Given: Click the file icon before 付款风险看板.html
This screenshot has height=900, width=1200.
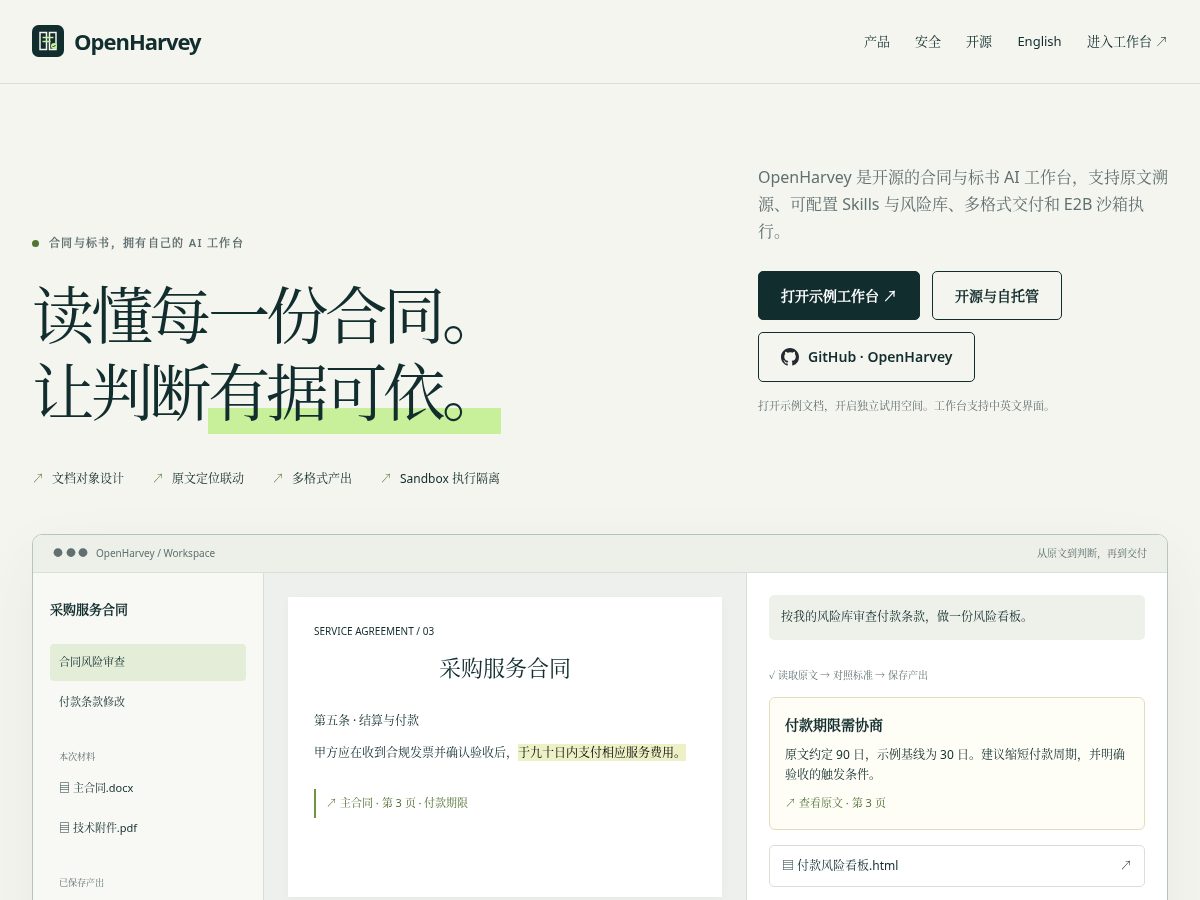Looking at the screenshot, I should coord(788,866).
